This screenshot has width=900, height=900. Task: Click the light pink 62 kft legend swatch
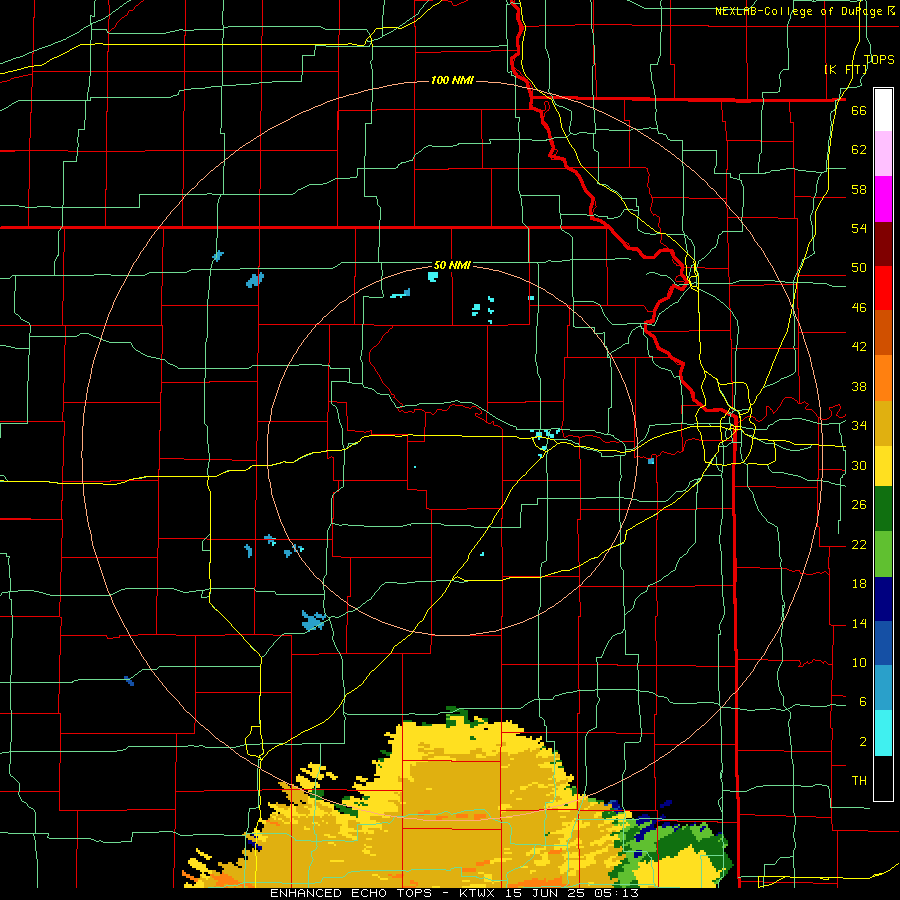(x=883, y=154)
